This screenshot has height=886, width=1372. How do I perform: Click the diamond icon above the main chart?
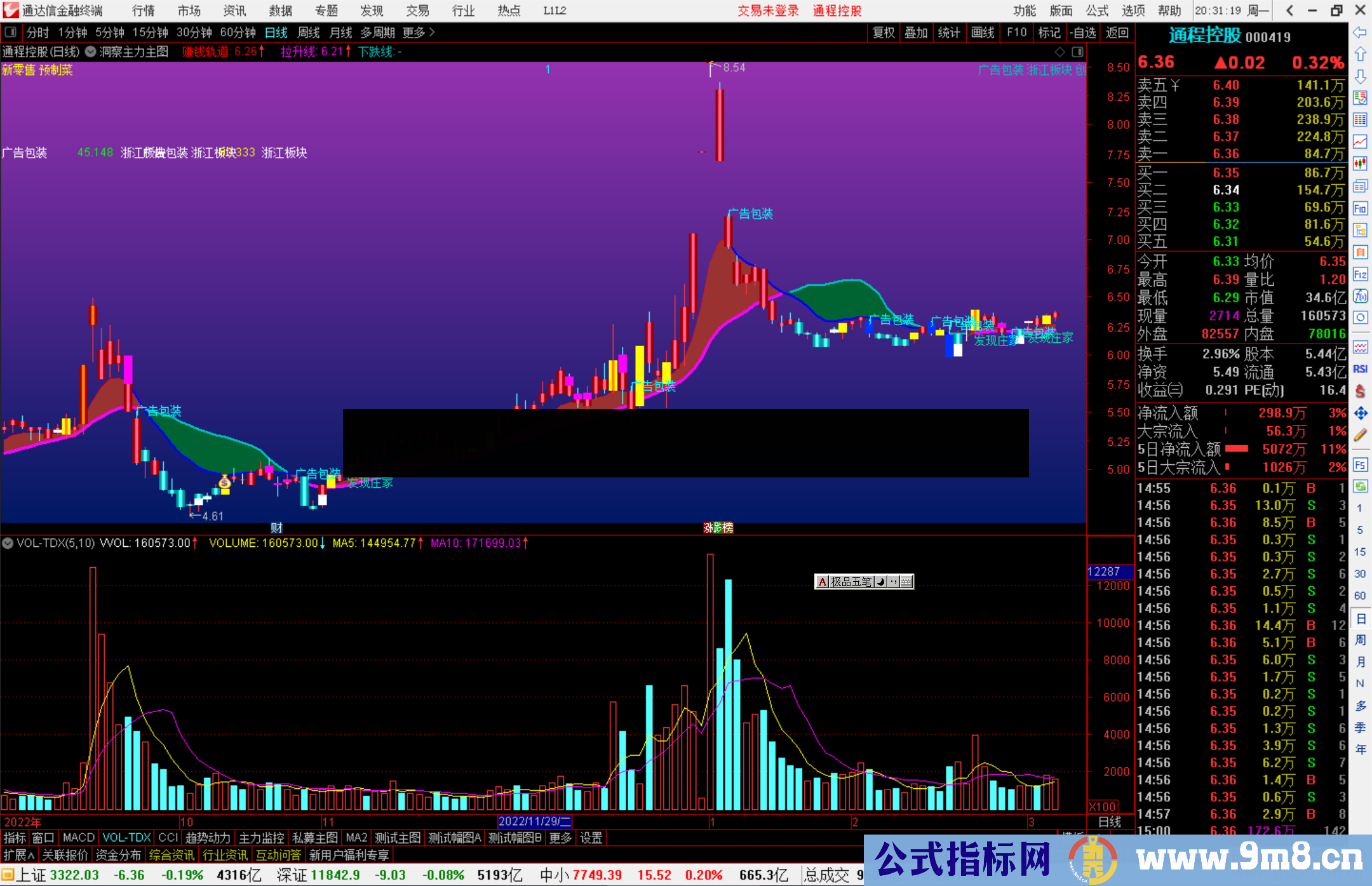[1060, 51]
